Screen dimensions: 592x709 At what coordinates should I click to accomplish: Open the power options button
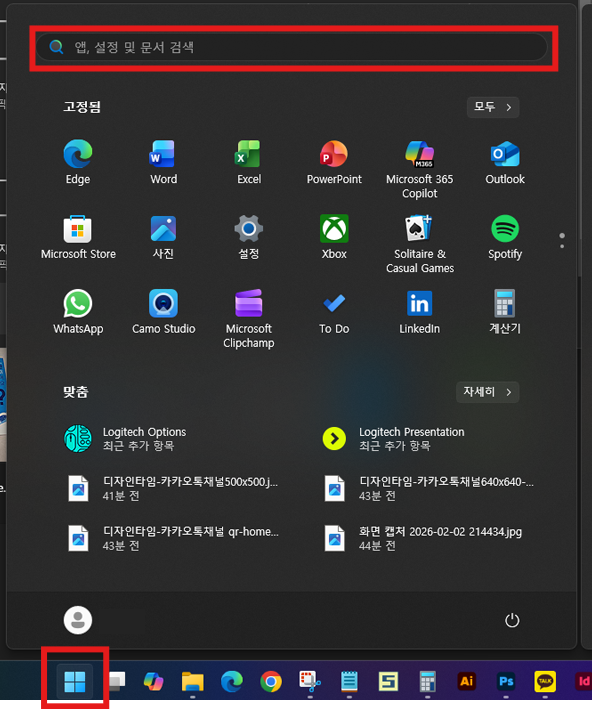[x=512, y=620]
